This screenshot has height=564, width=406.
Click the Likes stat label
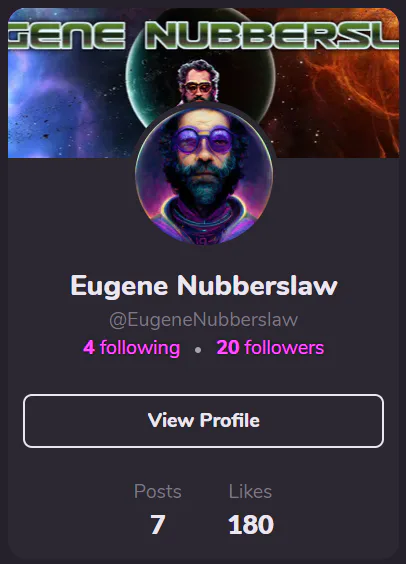(250, 491)
